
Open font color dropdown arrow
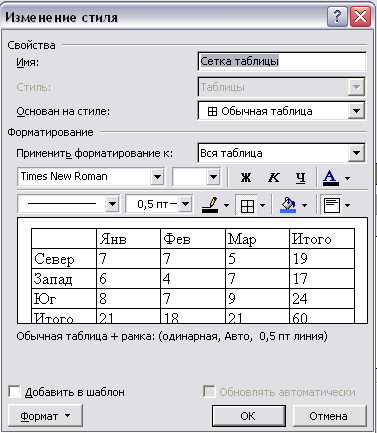pyautogui.click(x=347, y=178)
